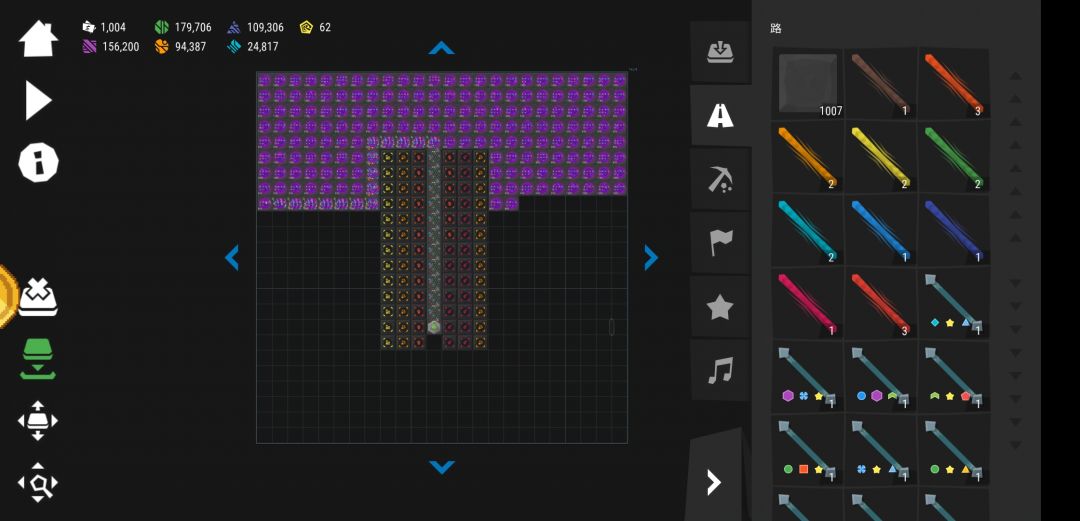This screenshot has width=1080, height=521.
Task: Select the dark blue road item
Action: (954, 230)
